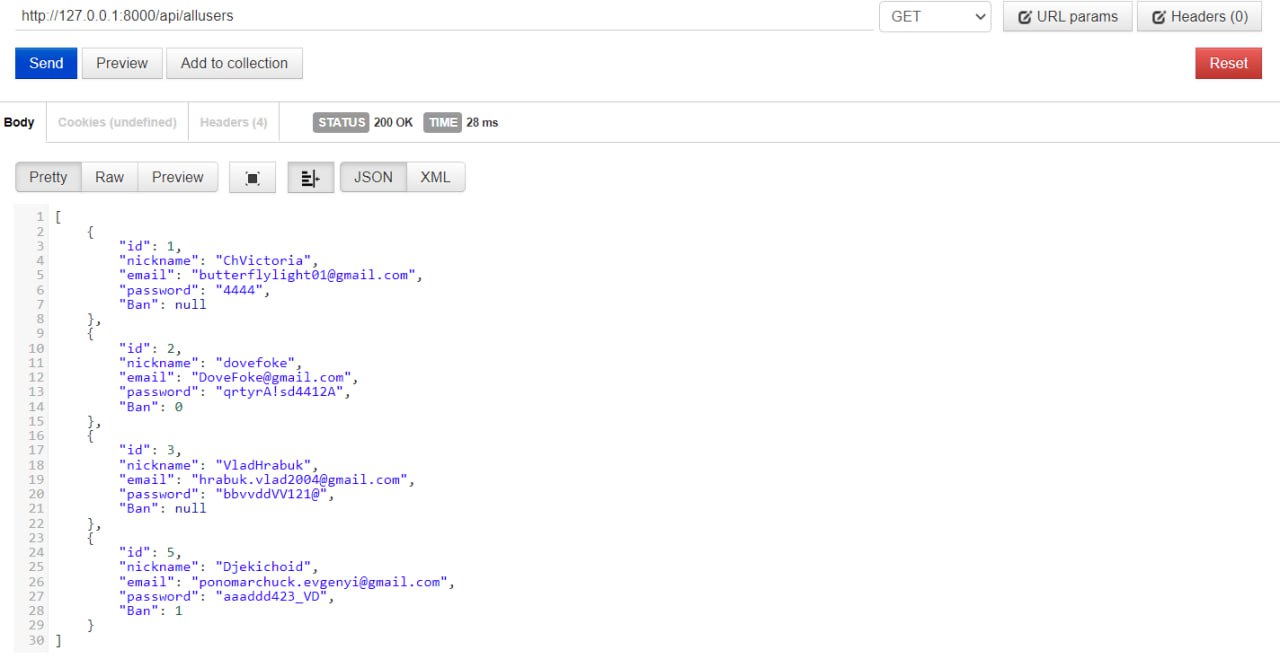Open the Headers (0) editor
Screen dimensions: 1280x659
point(1199,17)
